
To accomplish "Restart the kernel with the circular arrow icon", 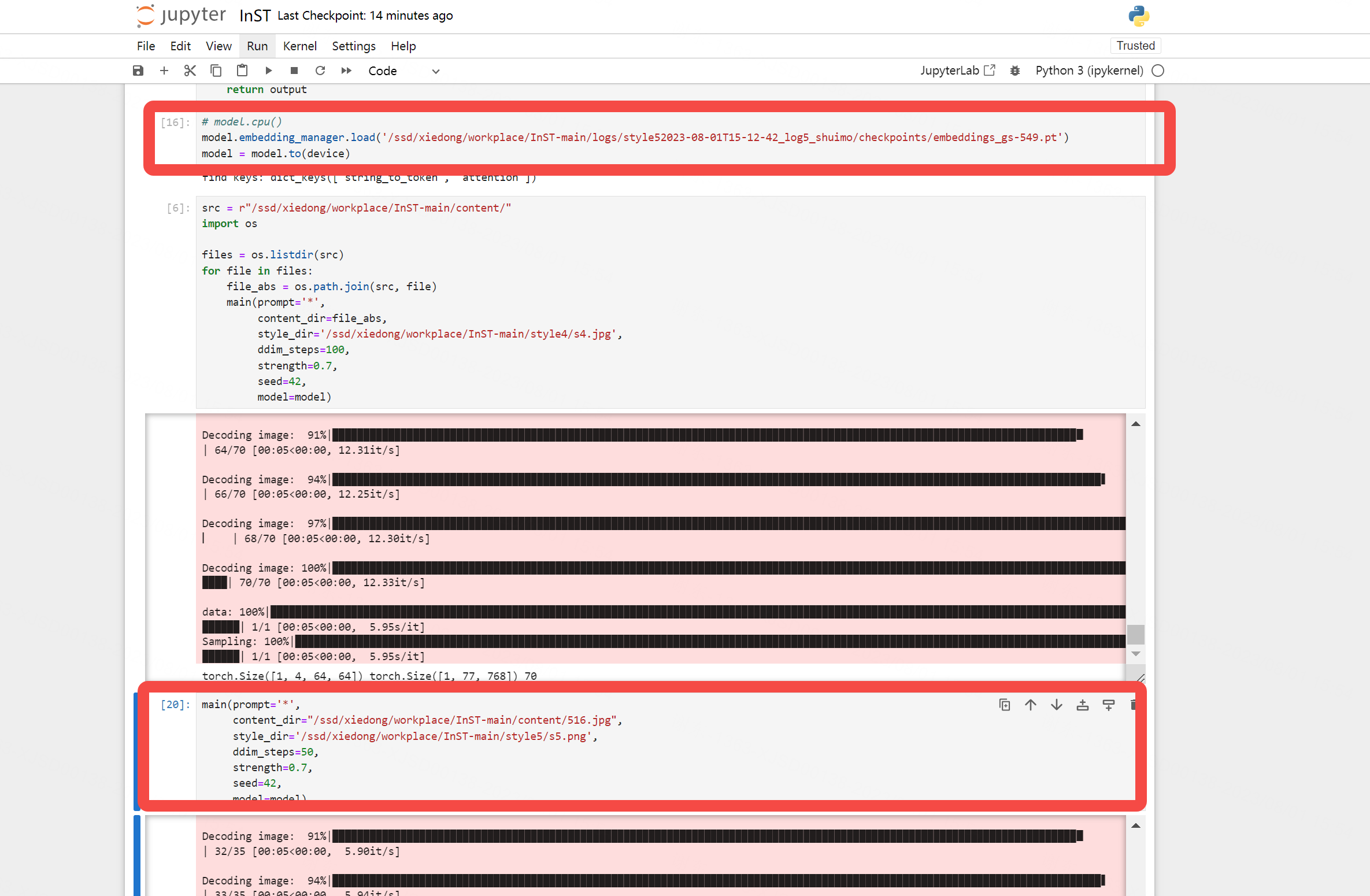I will (x=320, y=71).
